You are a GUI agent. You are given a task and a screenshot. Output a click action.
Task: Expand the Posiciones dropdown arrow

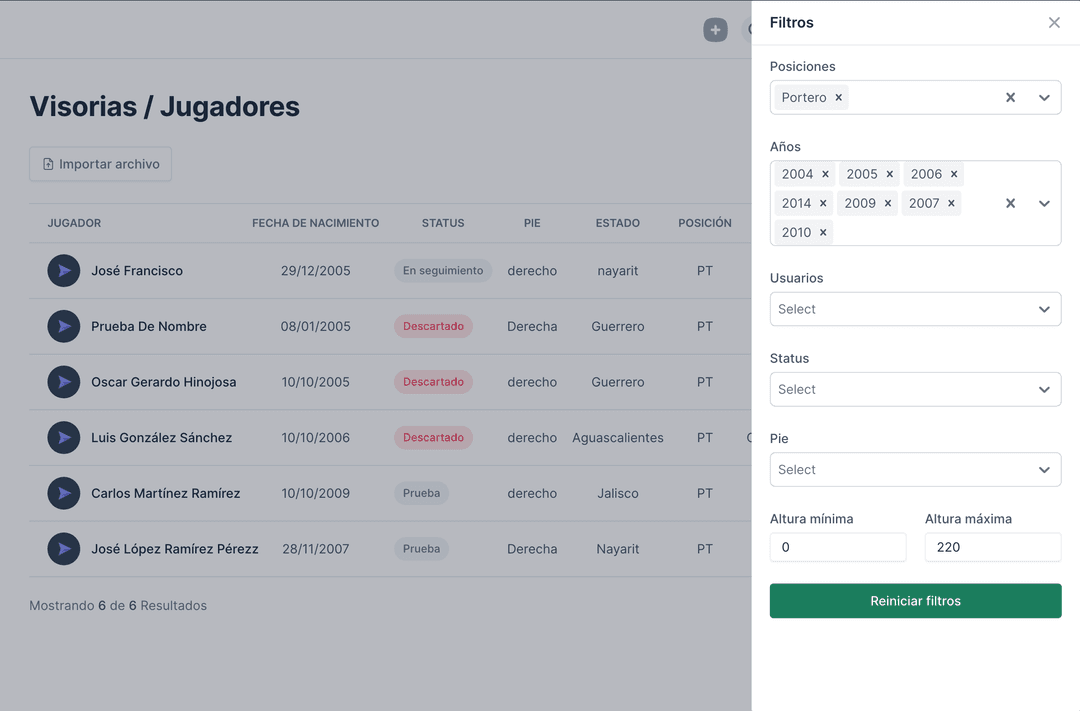click(x=1044, y=98)
